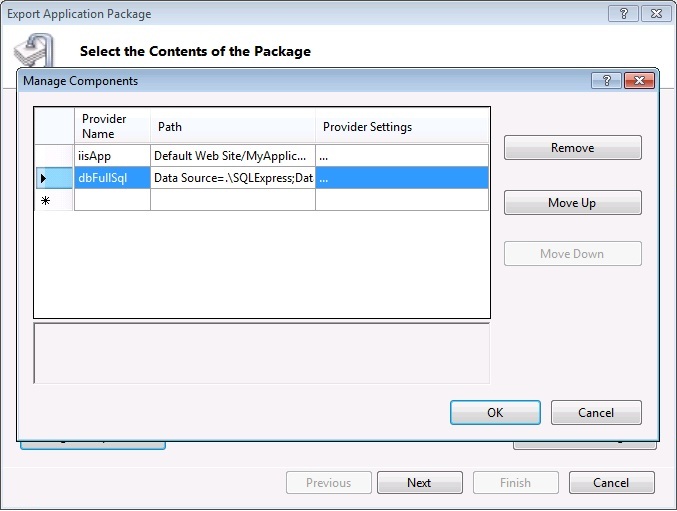The height and width of the screenshot is (511, 677).
Task: Click the empty new-row Provider Name cell
Action: pos(112,200)
